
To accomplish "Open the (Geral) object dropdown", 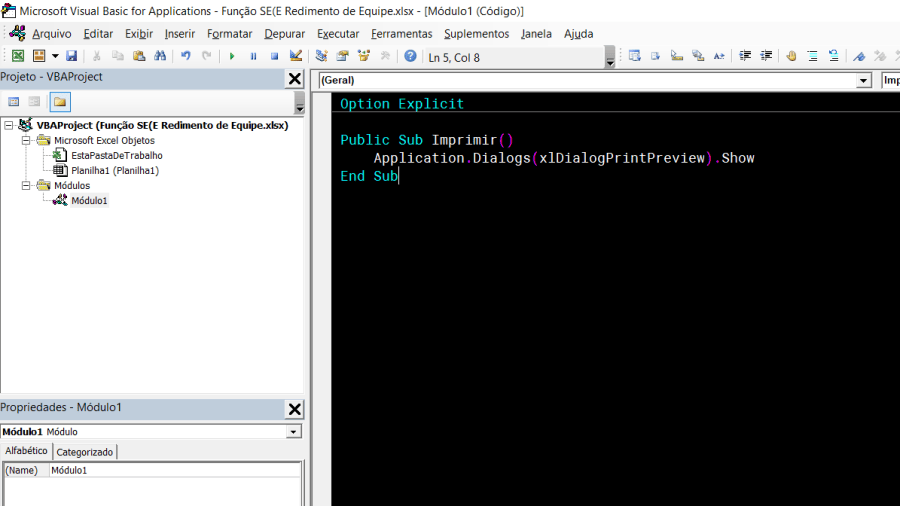I will (x=863, y=80).
